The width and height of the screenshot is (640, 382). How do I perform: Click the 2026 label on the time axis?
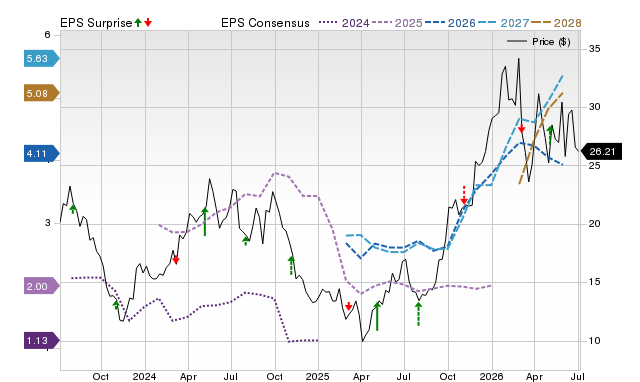[x=491, y=376]
